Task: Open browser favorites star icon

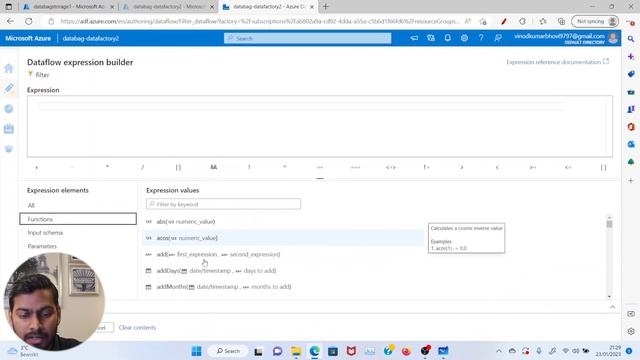Action: pyautogui.click(x=542, y=21)
